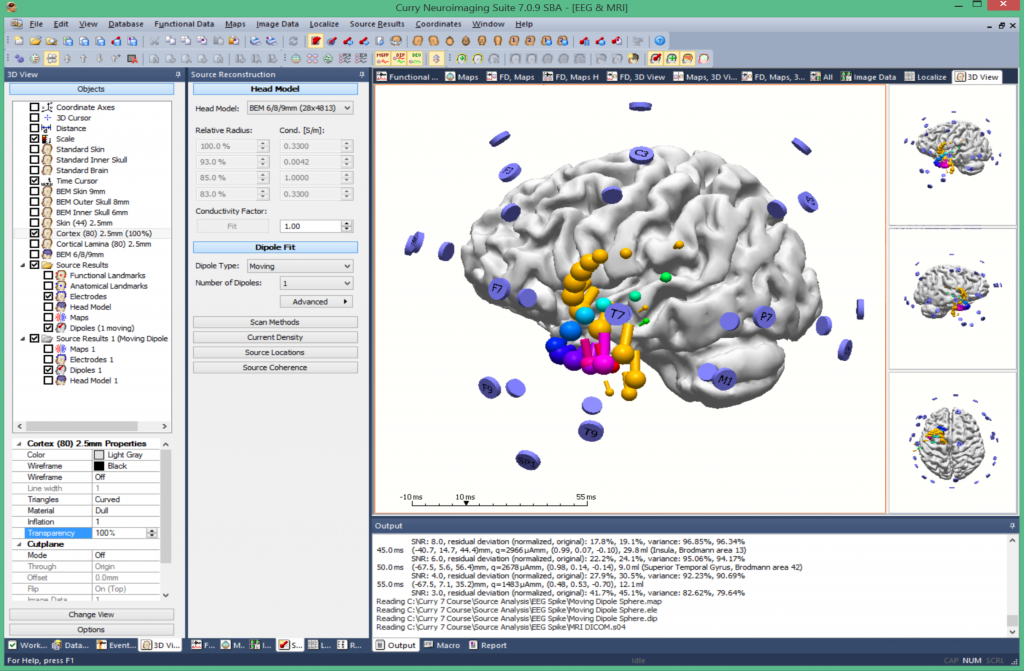The height and width of the screenshot is (671, 1024).
Task: Collapse the Cortex (80) 2.5mm Properties section
Action: pos(19,443)
